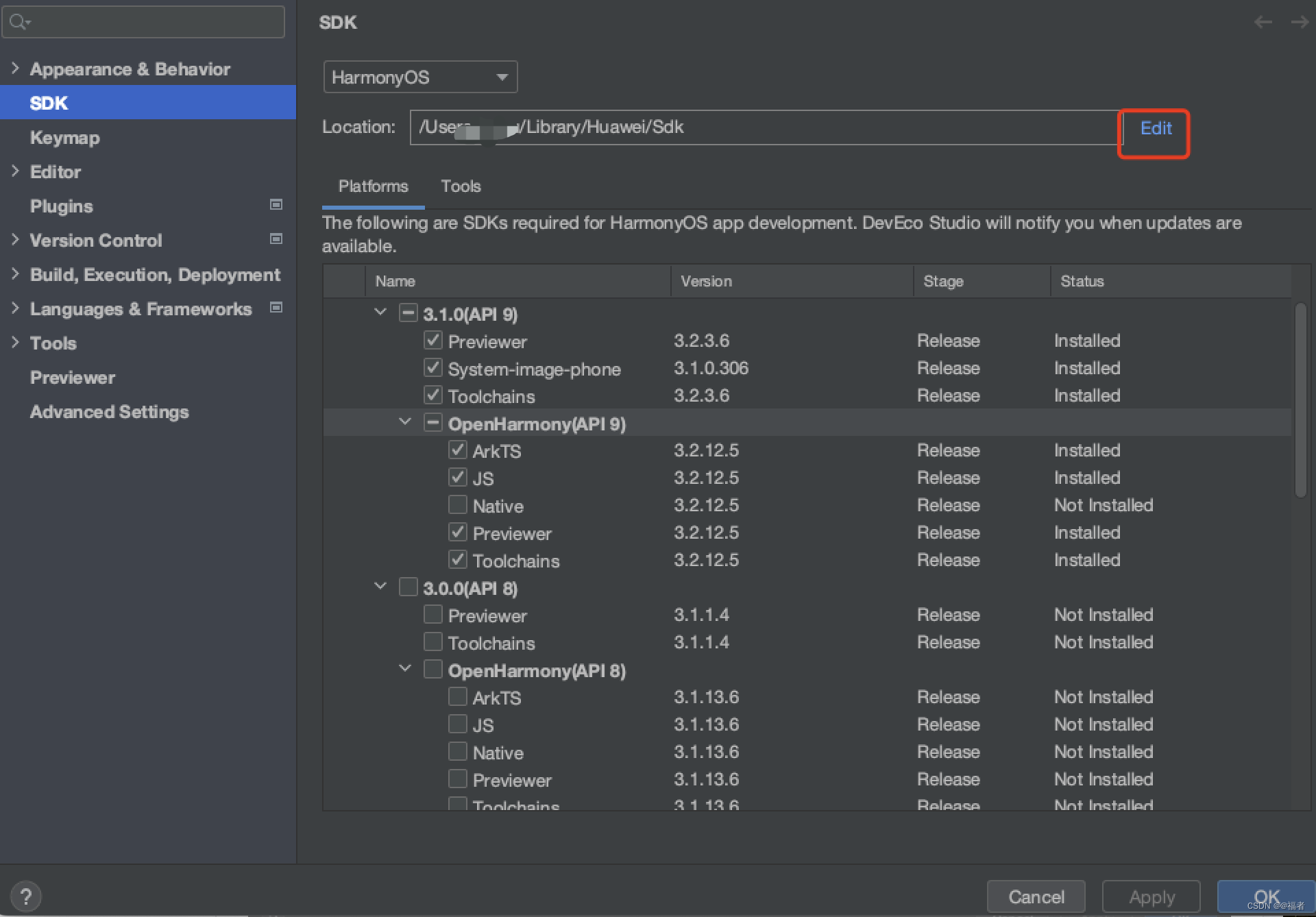The height and width of the screenshot is (917, 1316).
Task: Click the Version Control project-level settings icon
Action: (276, 239)
